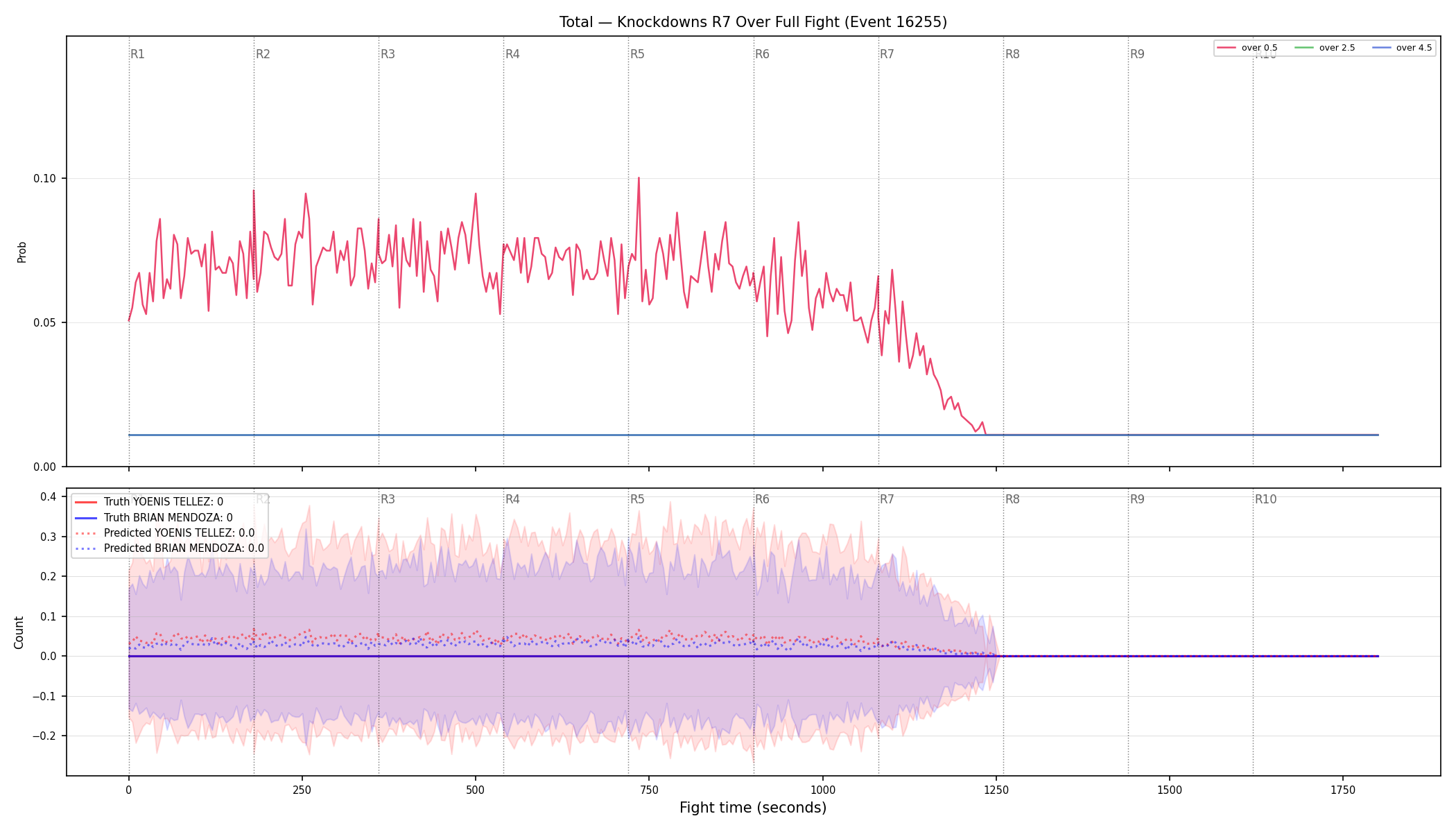Click the 1750 tick label on x-axis
Screen dimensions: 1456x832
[x=1343, y=790]
